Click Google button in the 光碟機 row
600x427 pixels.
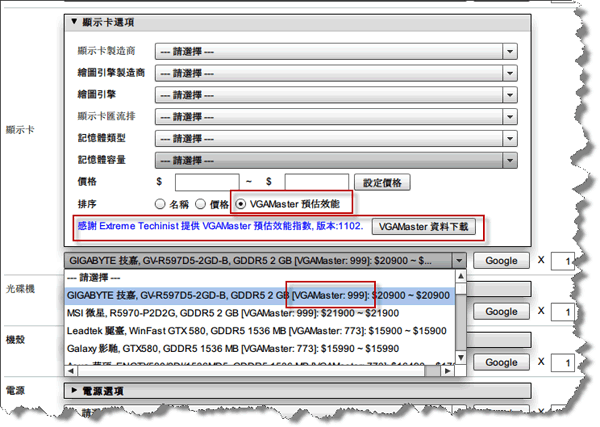501,311
